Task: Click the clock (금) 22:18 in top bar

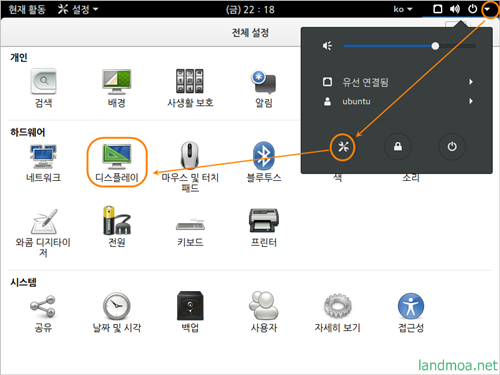Action: click(x=250, y=9)
